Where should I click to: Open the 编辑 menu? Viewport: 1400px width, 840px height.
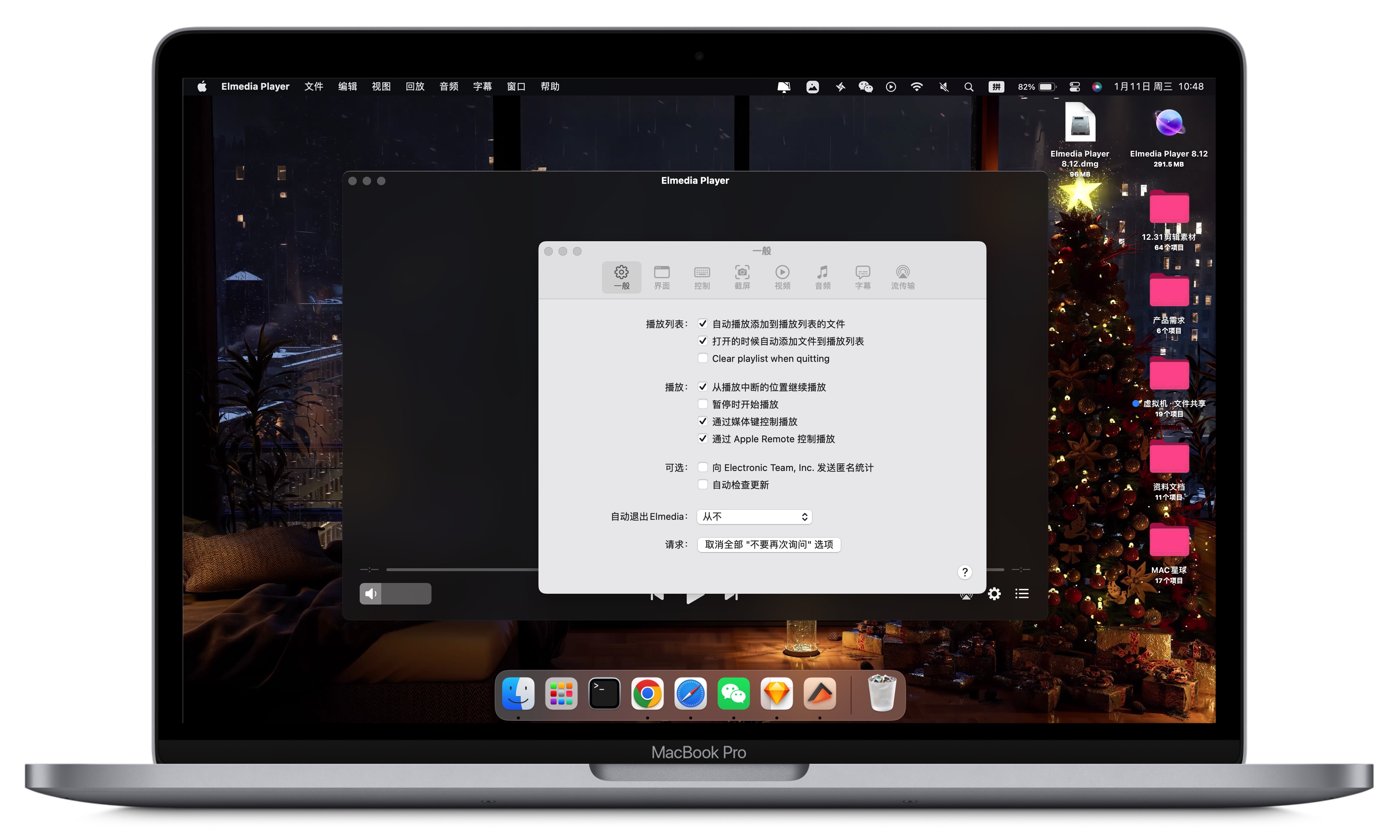click(347, 87)
